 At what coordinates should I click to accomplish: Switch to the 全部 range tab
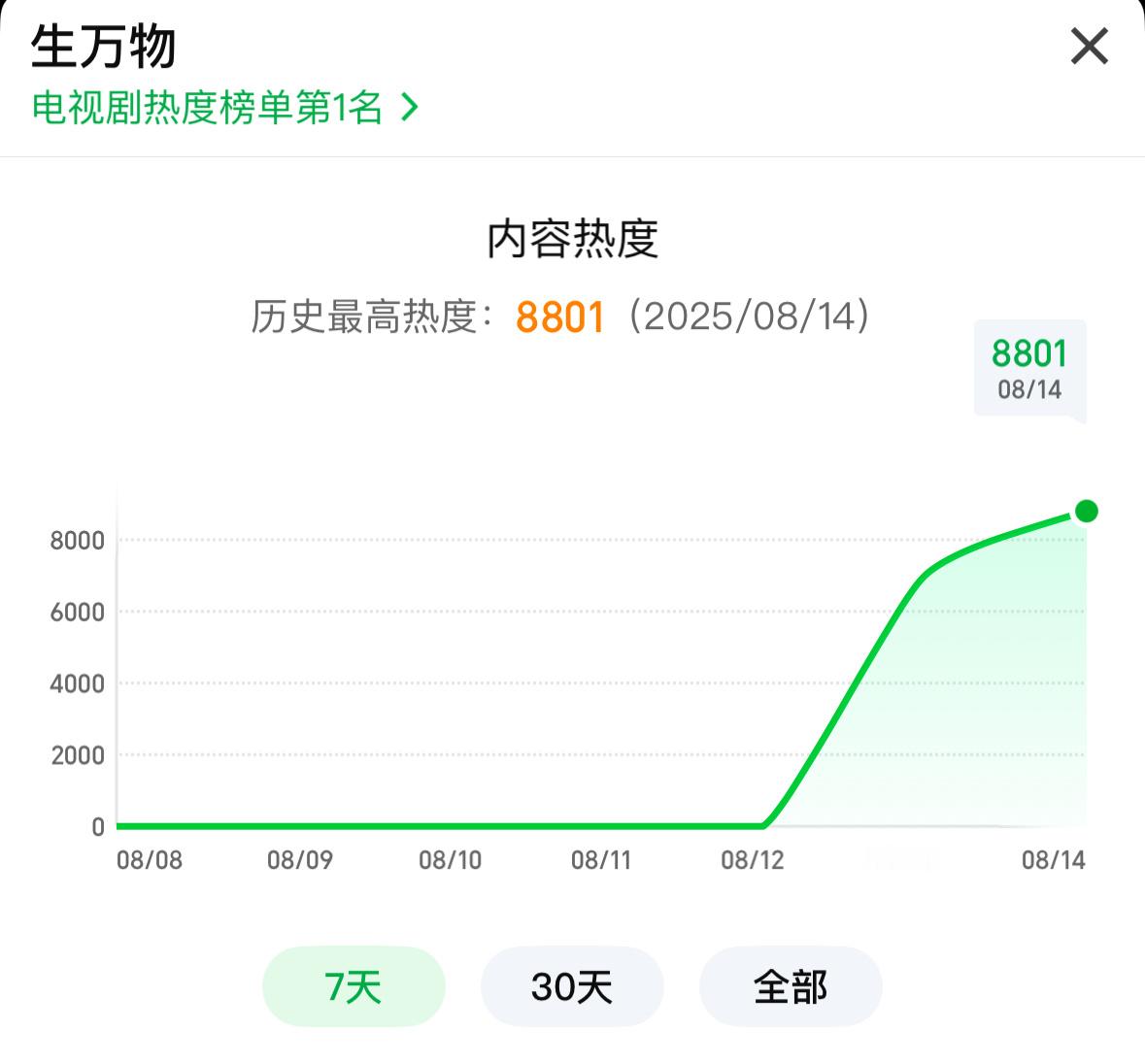tap(791, 986)
